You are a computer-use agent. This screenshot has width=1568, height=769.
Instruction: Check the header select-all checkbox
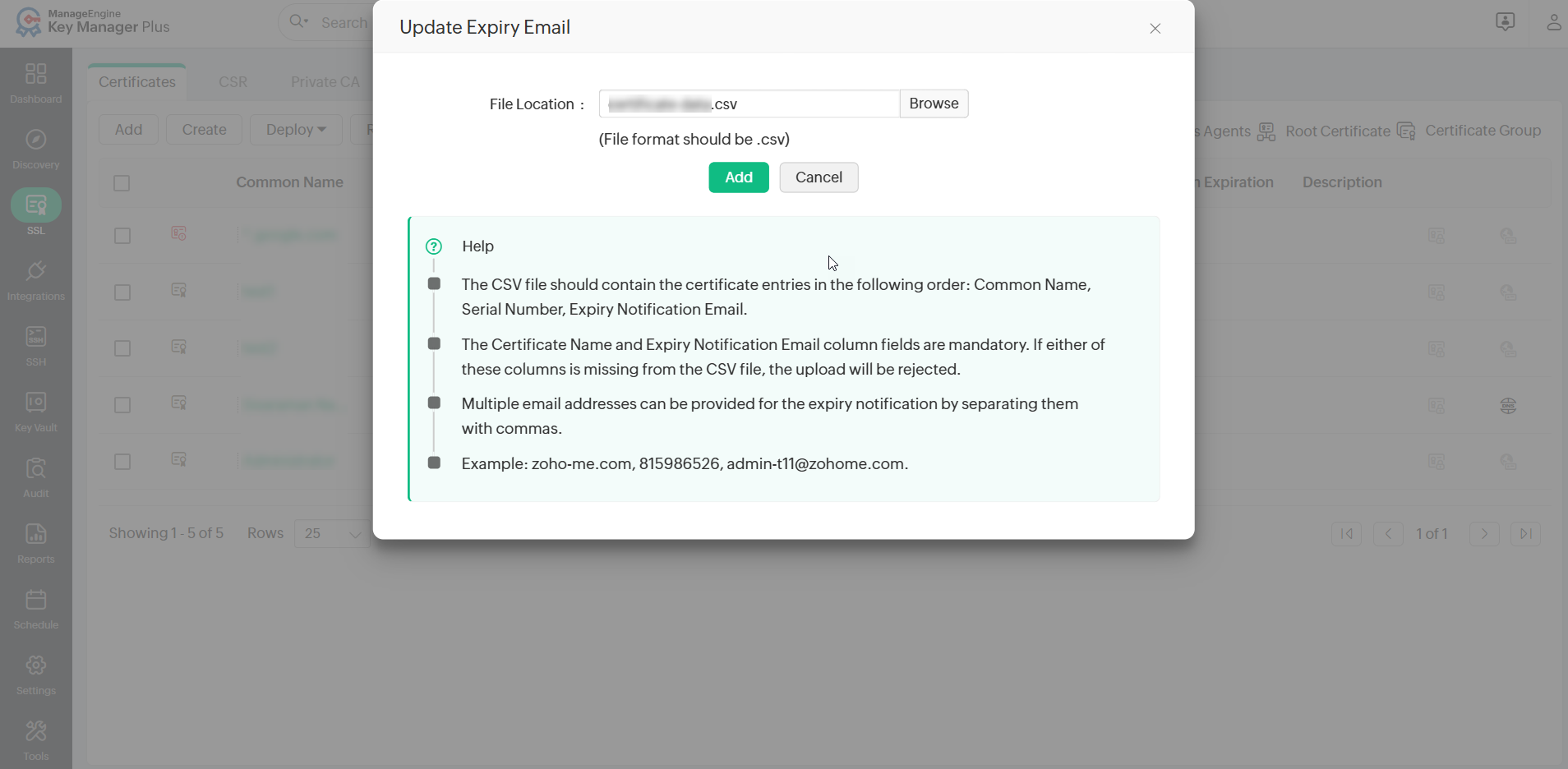122,182
